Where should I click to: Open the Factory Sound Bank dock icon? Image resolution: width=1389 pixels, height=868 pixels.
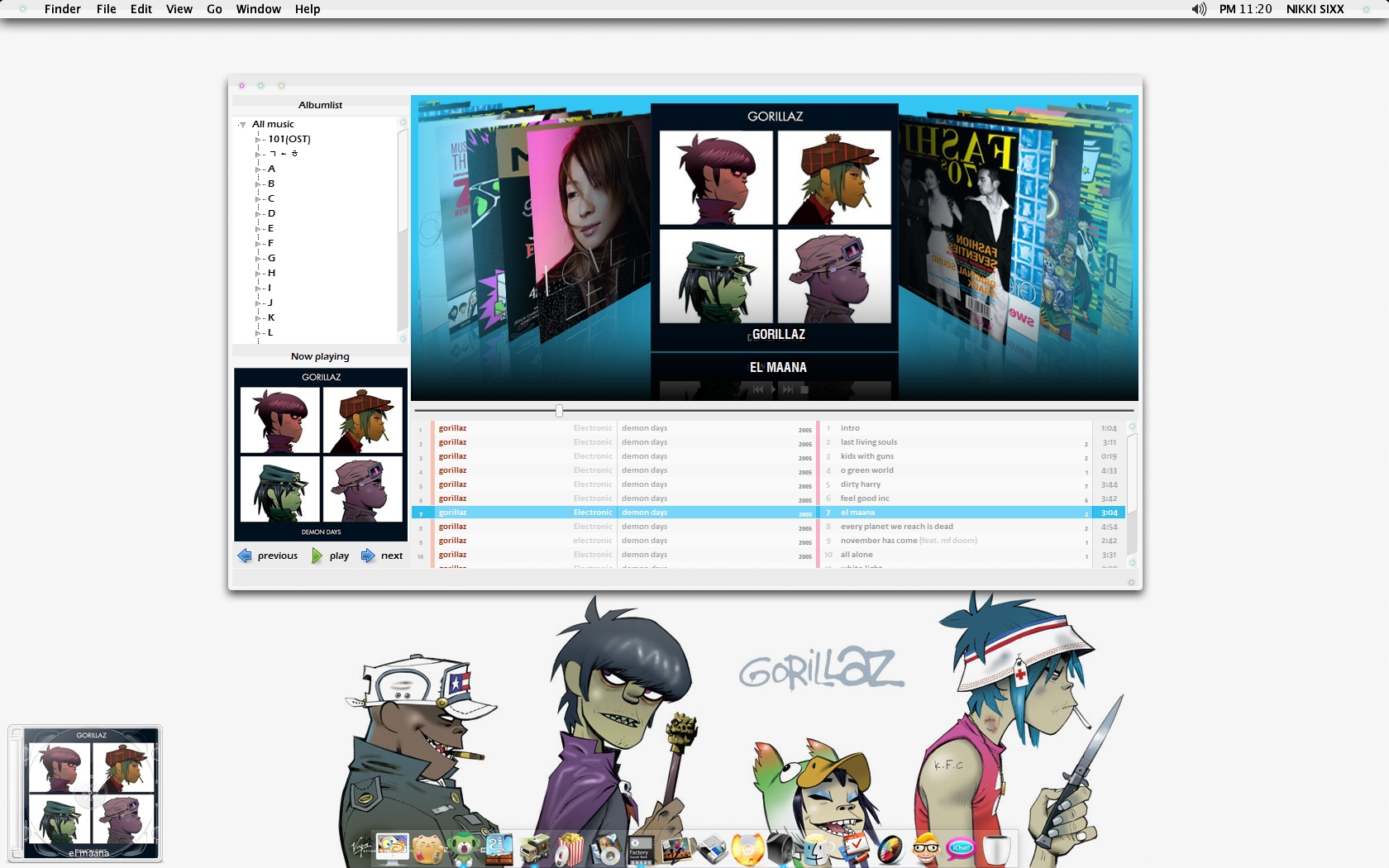[641, 849]
